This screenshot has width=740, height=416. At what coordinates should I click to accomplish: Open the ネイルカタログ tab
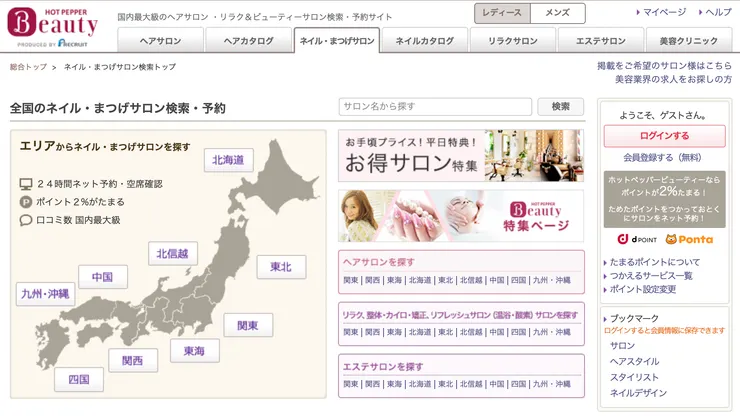[425, 40]
